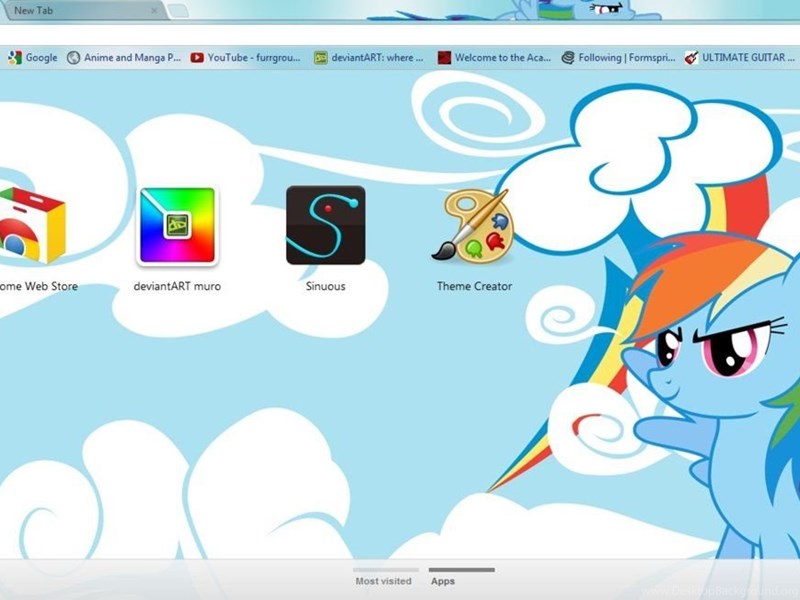The image size is (800, 600).
Task: Open a new tab with the new-tab button
Action: point(178,11)
